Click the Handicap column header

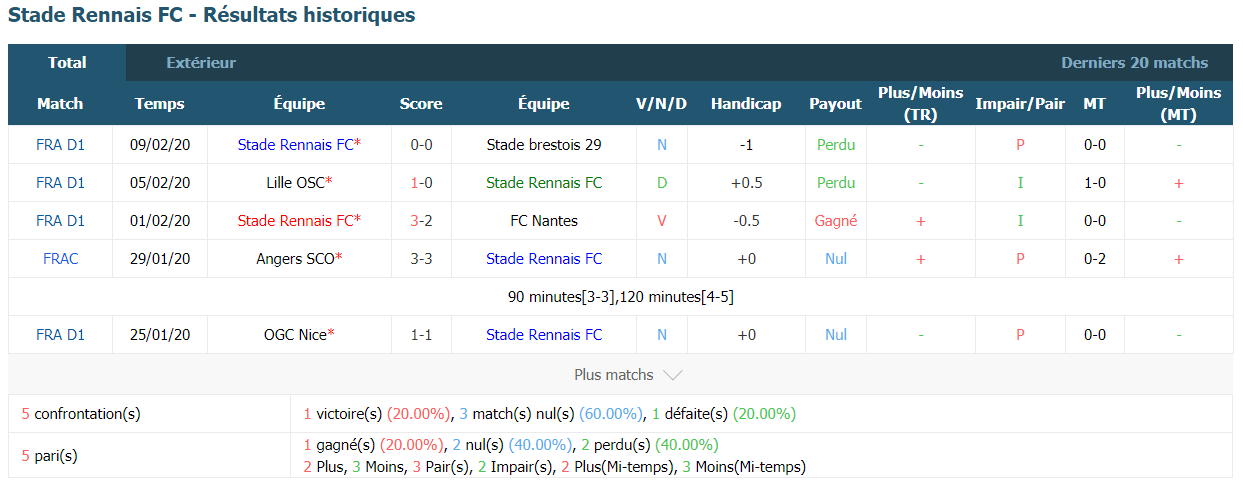click(746, 104)
